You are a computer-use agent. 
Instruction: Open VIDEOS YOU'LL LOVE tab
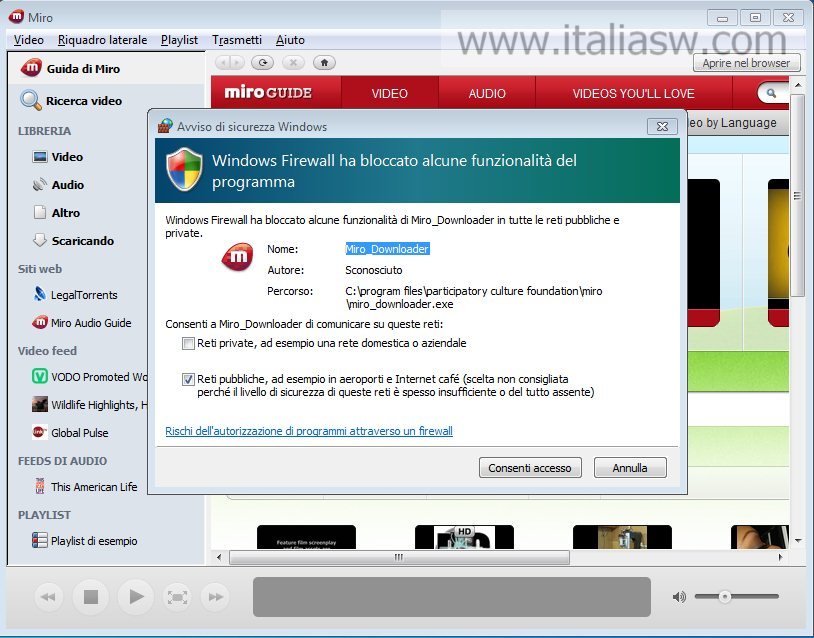coord(634,93)
